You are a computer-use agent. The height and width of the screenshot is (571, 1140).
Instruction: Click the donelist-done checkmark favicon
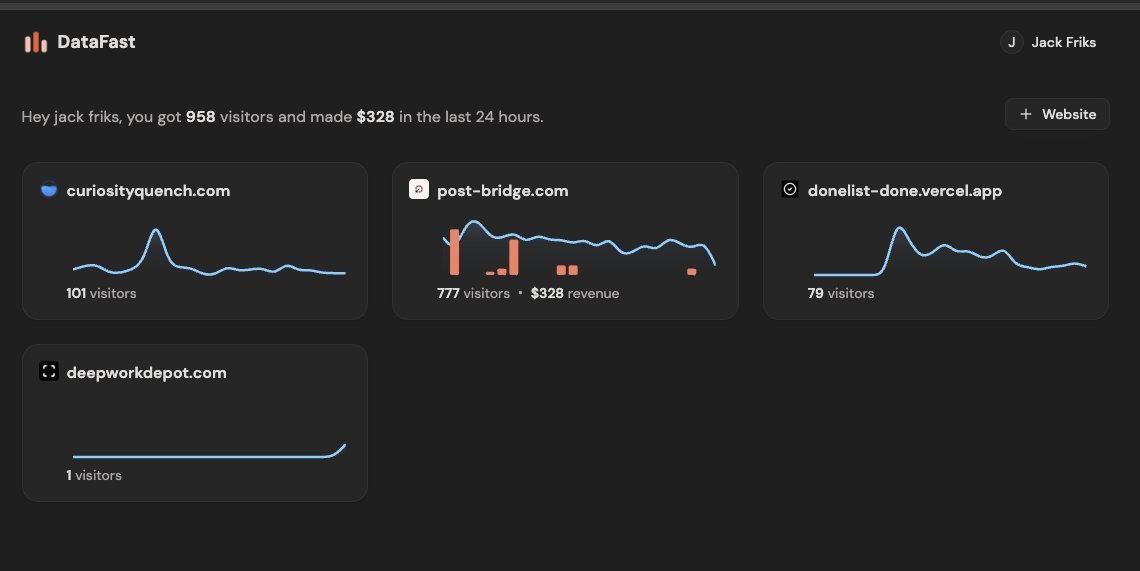pos(789,190)
